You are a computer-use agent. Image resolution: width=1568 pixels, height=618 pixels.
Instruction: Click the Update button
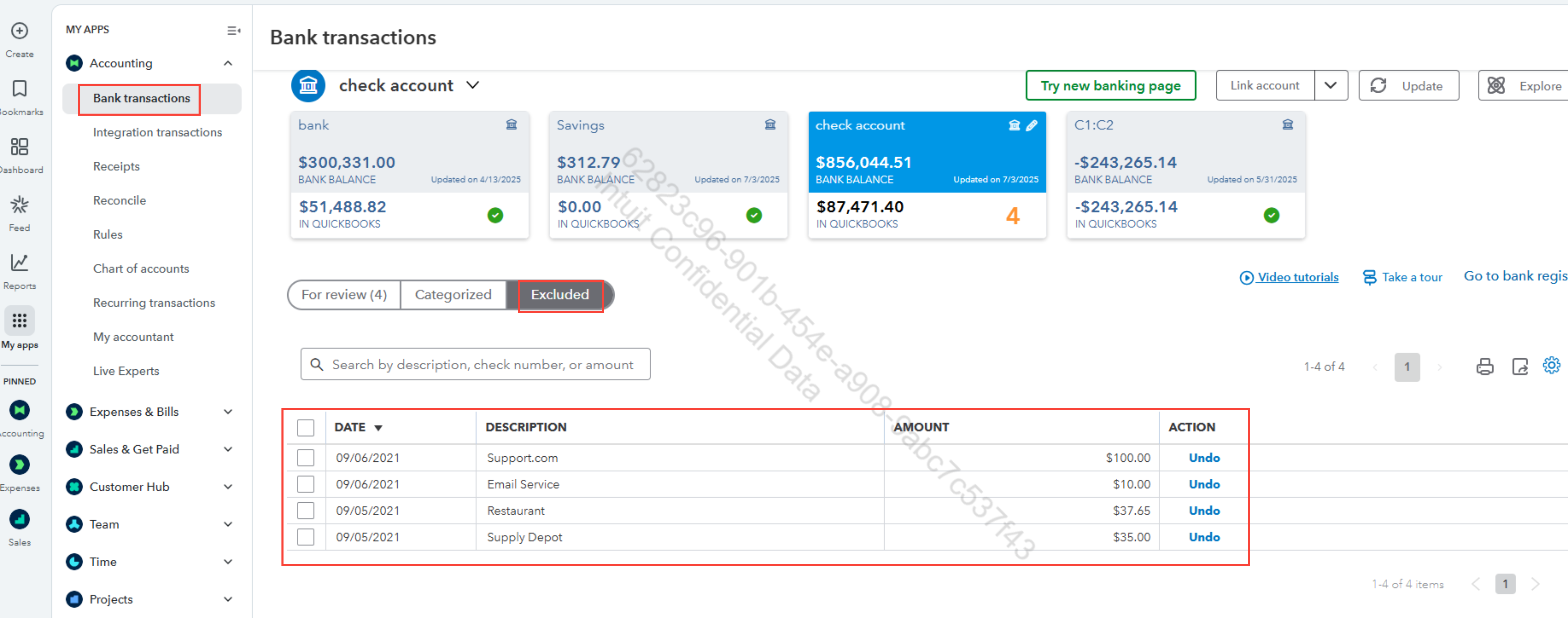pyautogui.click(x=1409, y=86)
